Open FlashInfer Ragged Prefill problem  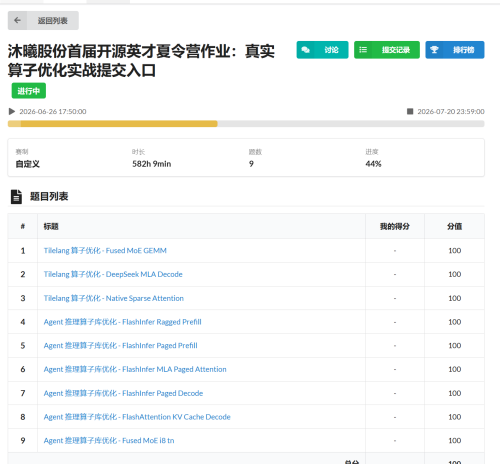coord(122,322)
